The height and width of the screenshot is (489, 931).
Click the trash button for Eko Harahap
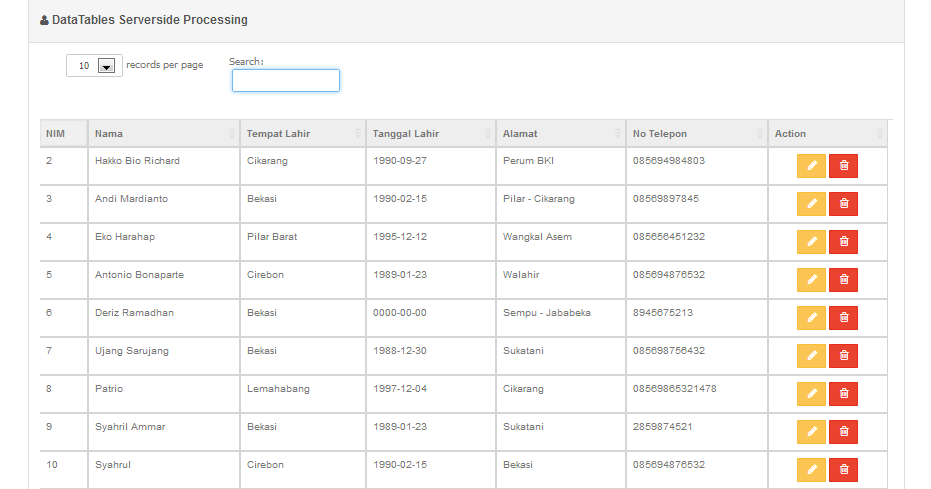[843, 242]
